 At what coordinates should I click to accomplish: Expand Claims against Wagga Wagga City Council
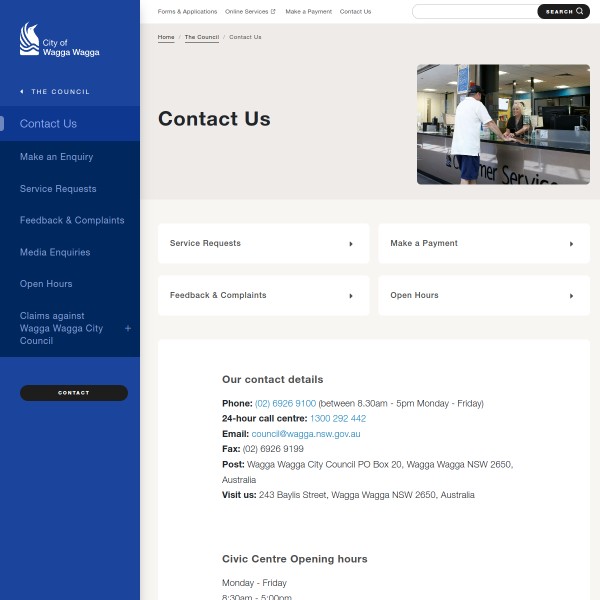127,328
